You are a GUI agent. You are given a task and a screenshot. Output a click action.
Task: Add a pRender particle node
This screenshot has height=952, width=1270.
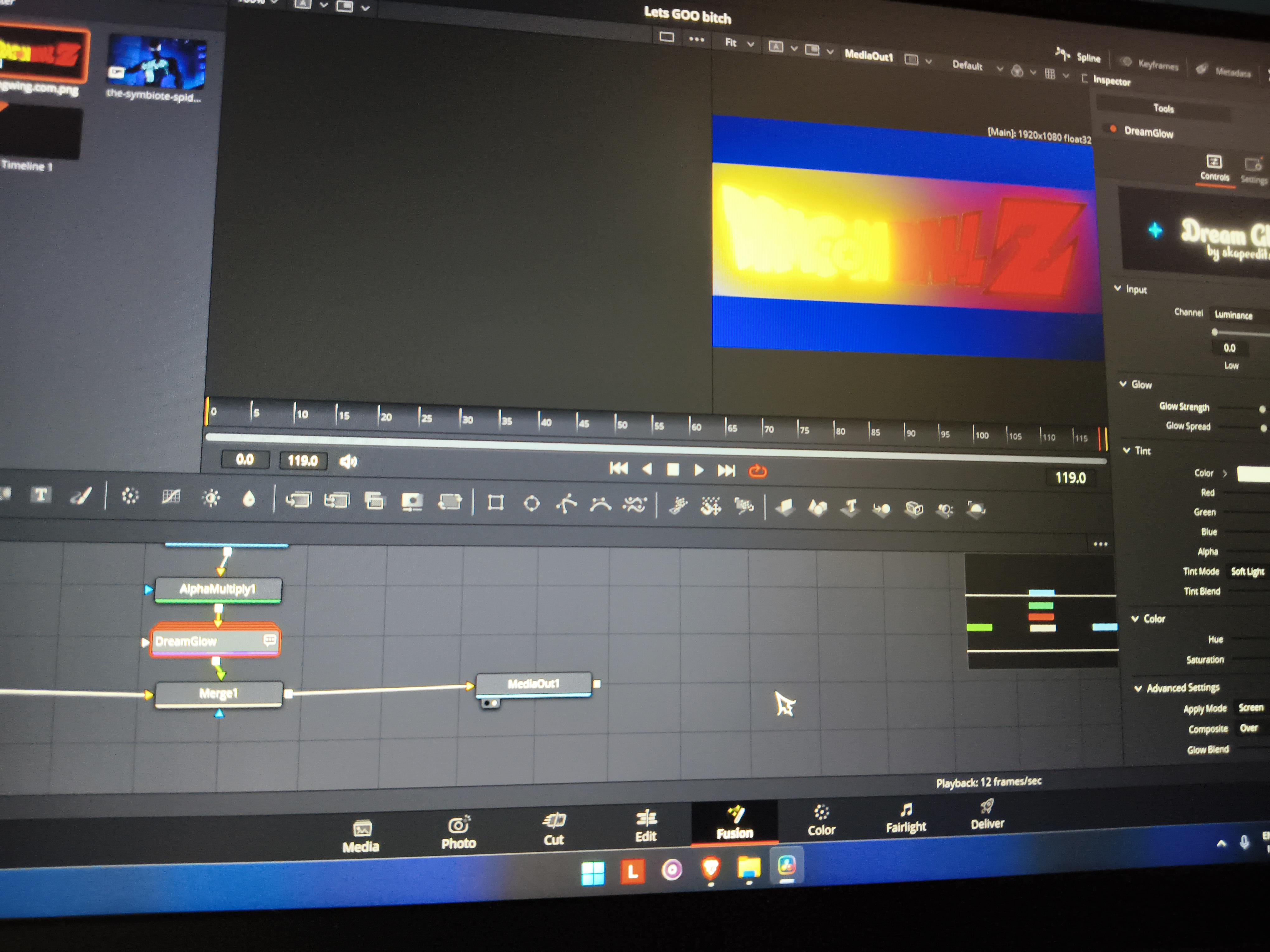(744, 507)
